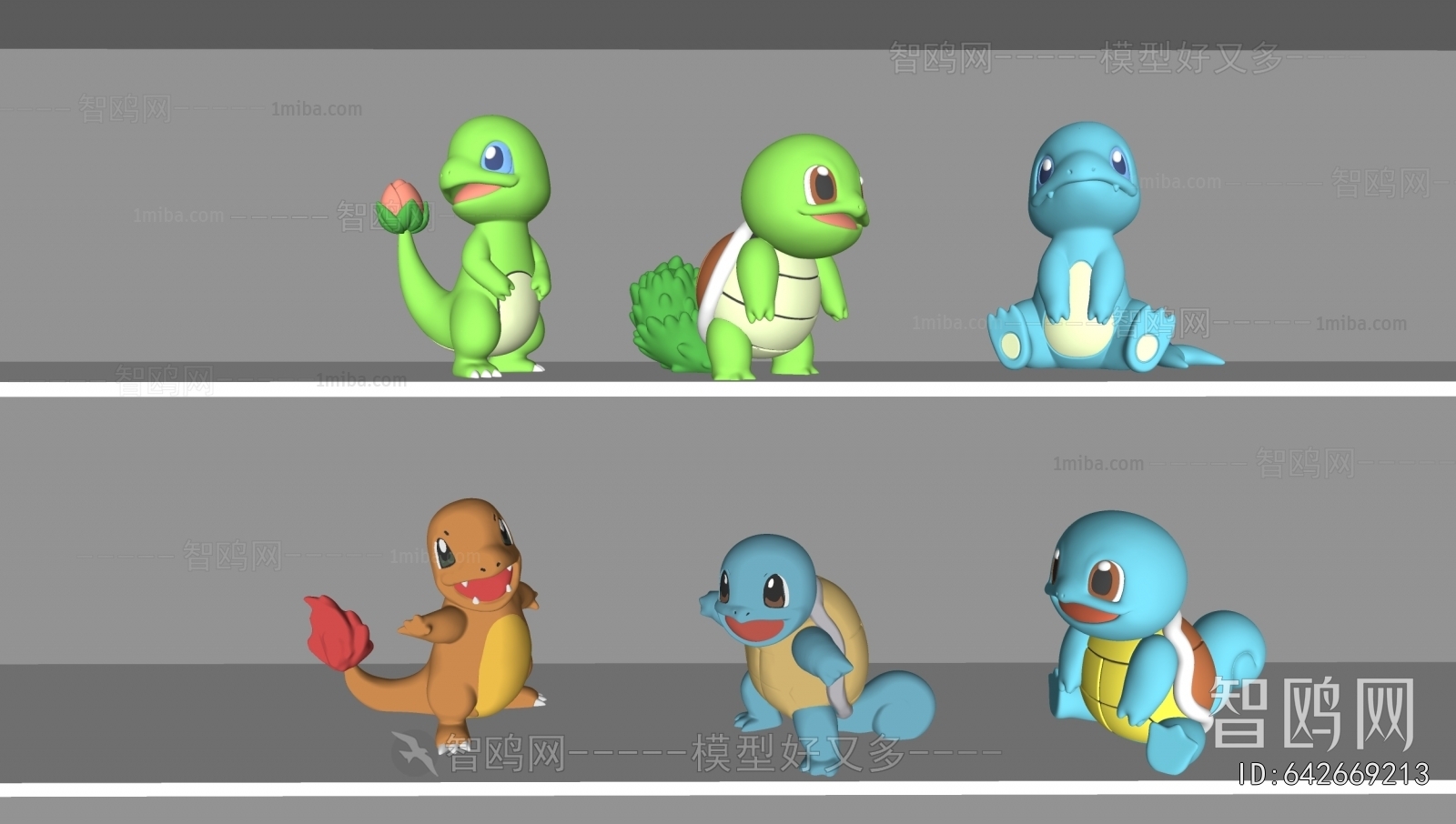Click the brown eye of the green turtle

[x=823, y=186]
